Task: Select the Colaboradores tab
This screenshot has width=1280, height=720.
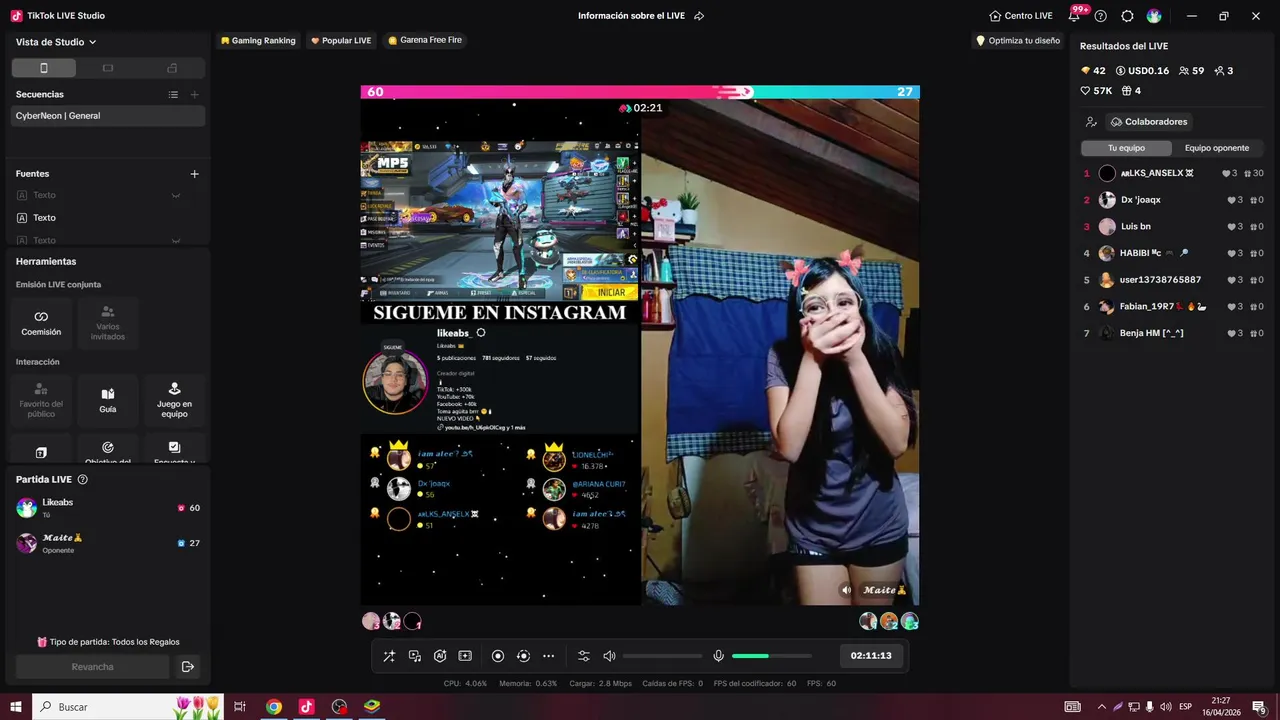Action: [x=1149, y=122]
